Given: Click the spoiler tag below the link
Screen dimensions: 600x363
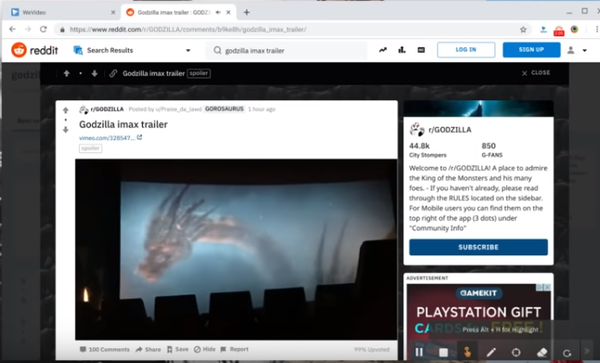Looking at the screenshot, I should [90, 148].
